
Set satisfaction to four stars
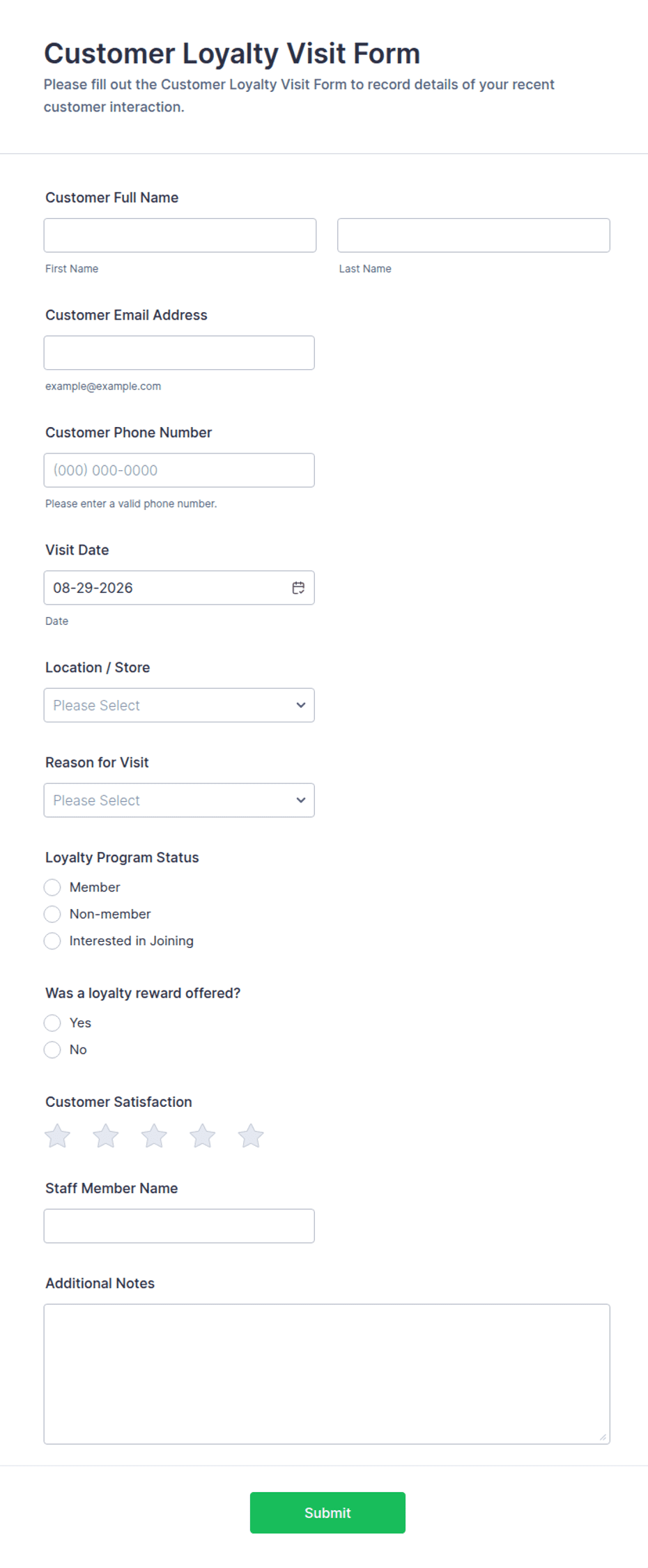203,1136
